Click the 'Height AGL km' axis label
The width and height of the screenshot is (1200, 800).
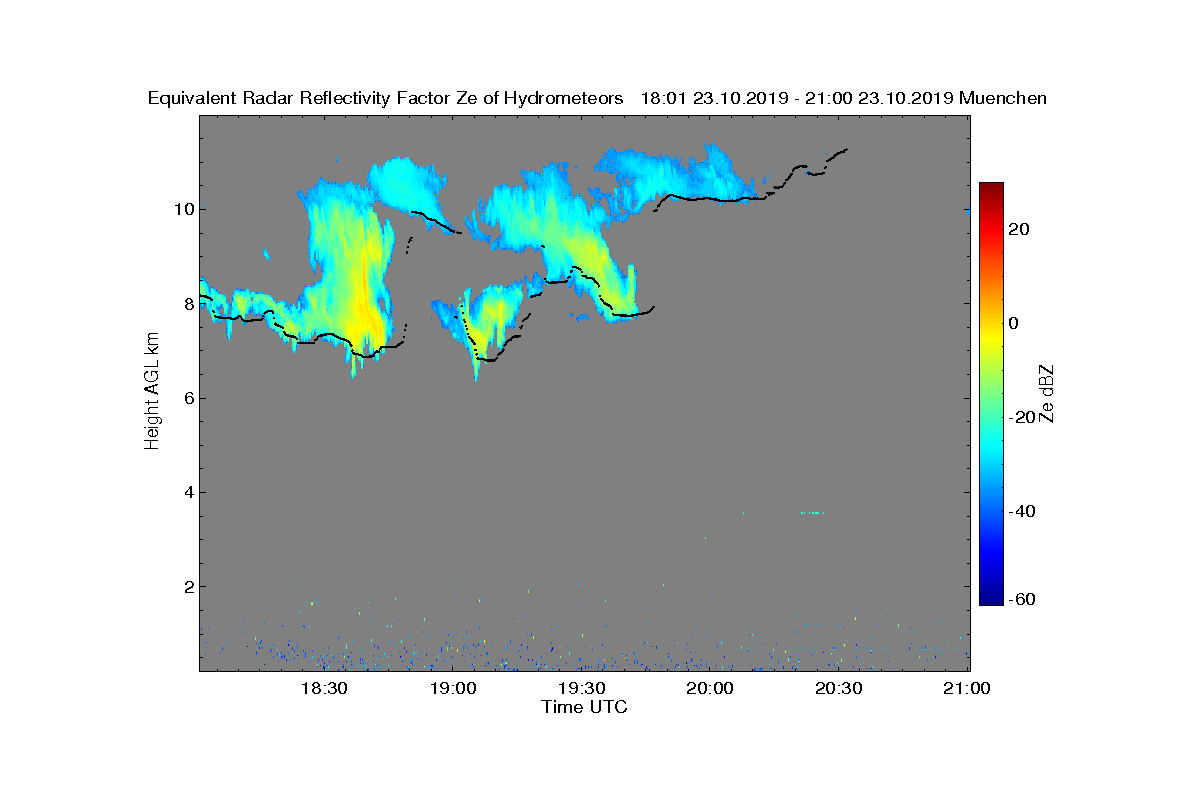pos(152,390)
